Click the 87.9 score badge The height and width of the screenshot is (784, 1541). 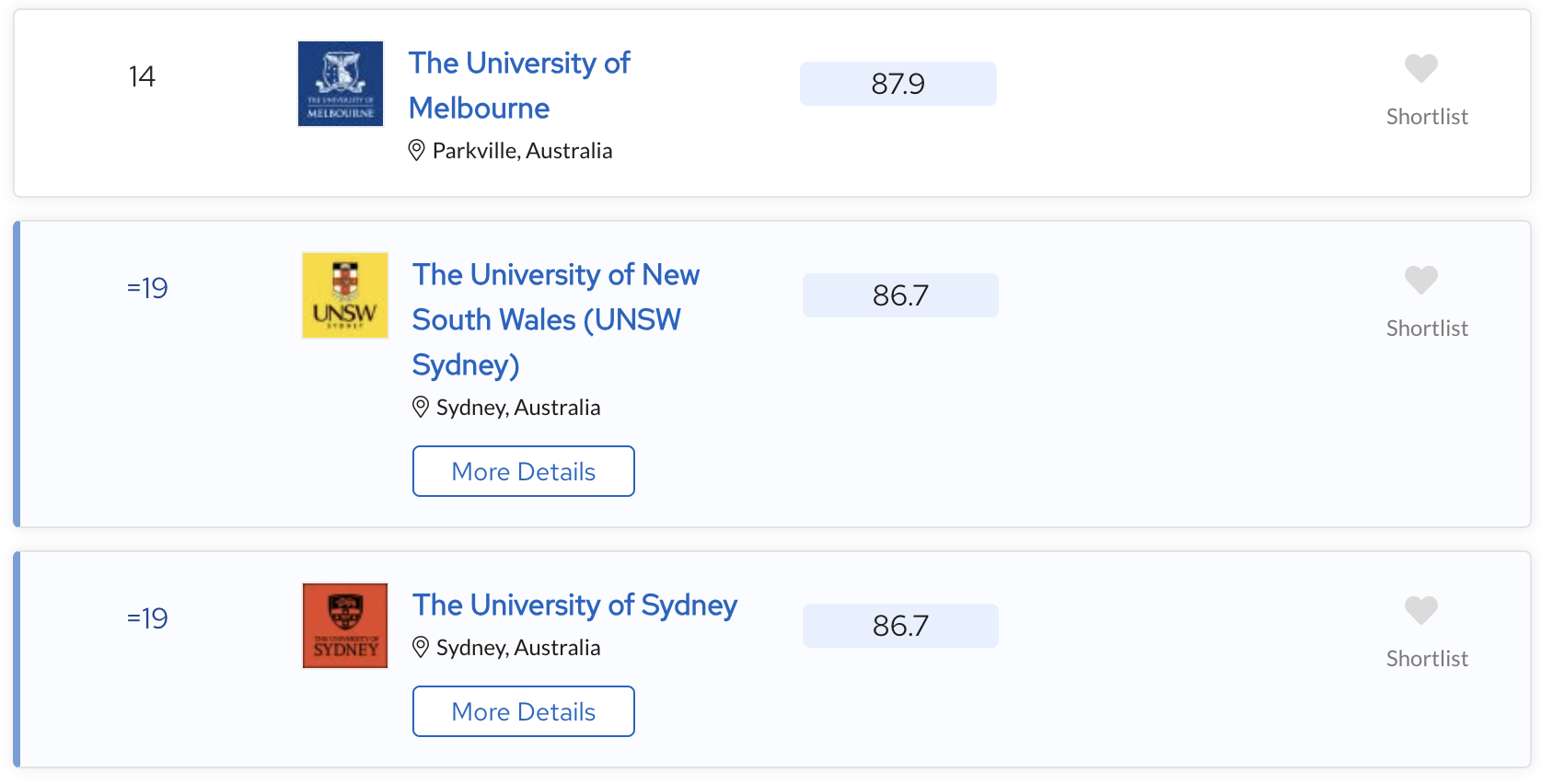[x=898, y=84]
